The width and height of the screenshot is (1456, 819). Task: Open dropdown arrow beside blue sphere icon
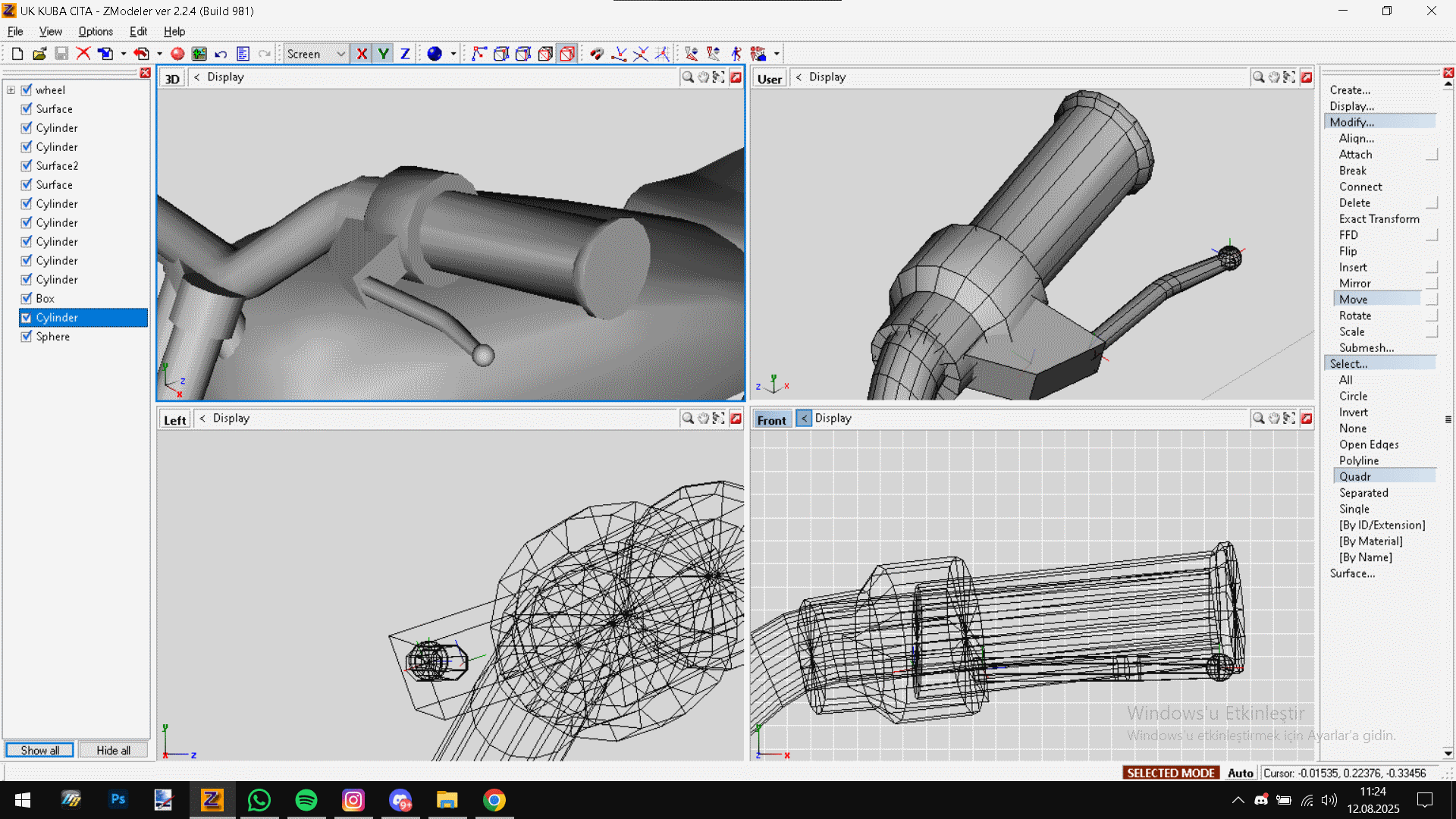click(x=453, y=54)
